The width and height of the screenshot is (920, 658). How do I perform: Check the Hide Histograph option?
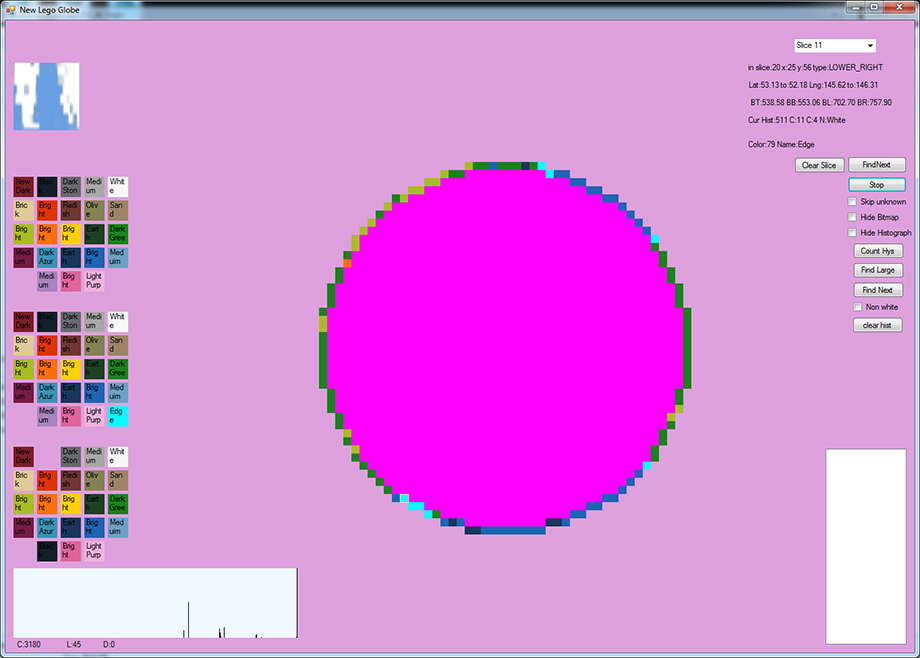pyautogui.click(x=853, y=233)
